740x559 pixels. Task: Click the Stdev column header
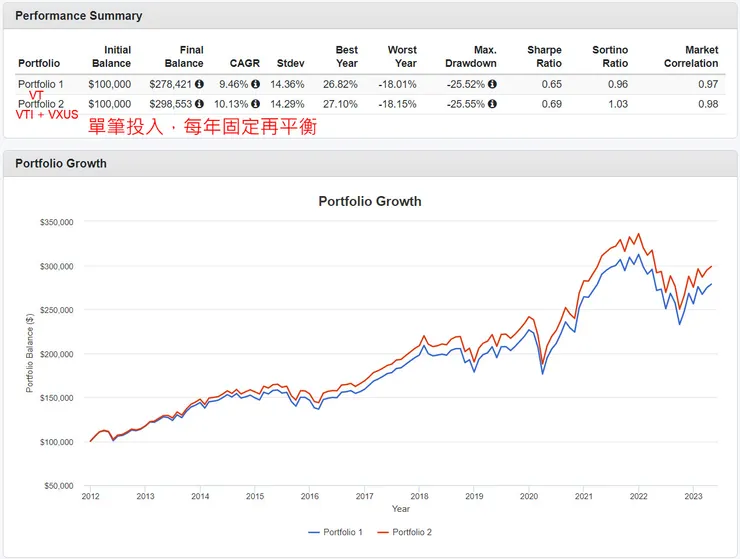290,63
